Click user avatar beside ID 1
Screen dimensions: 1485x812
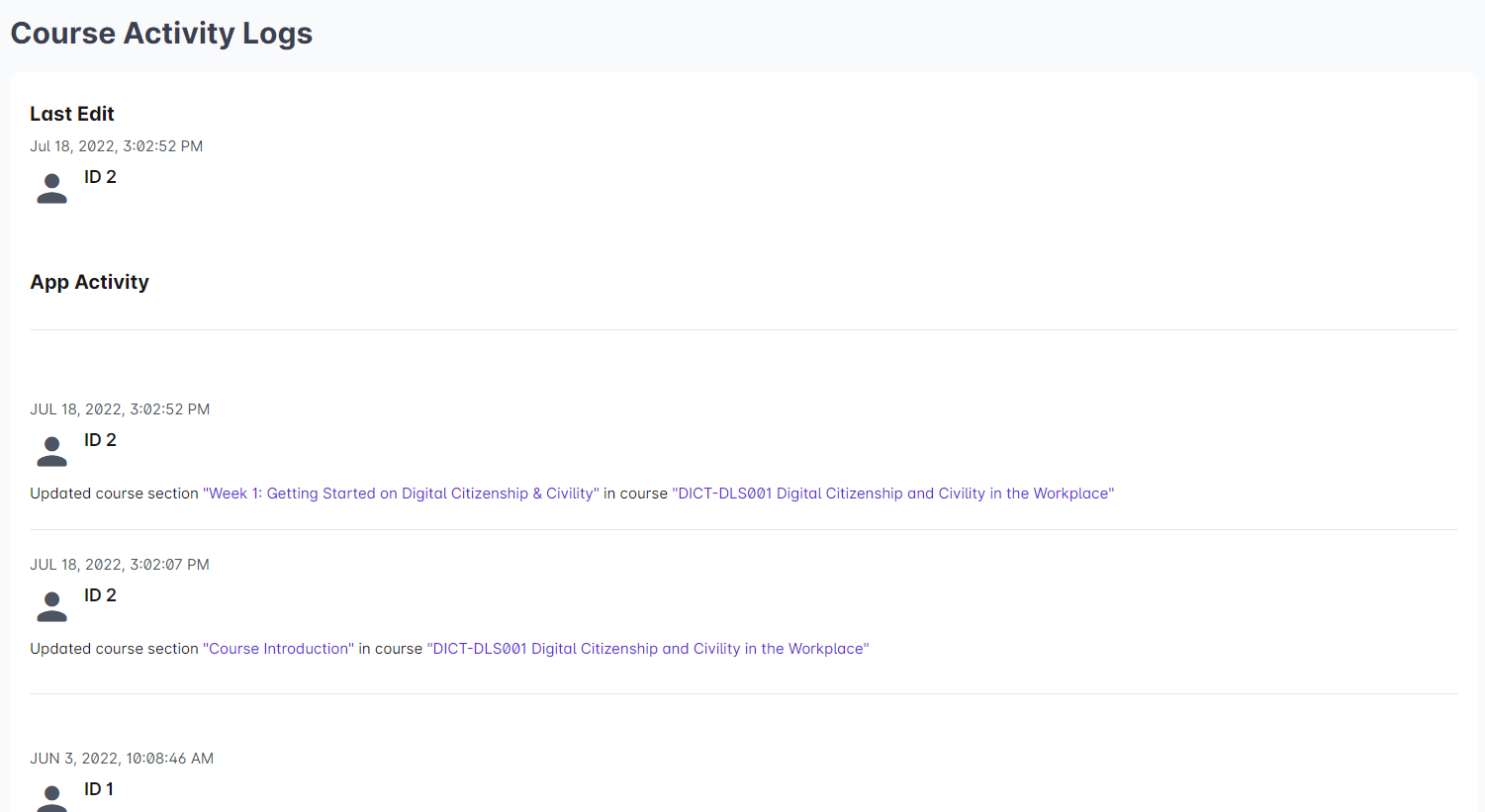51,797
